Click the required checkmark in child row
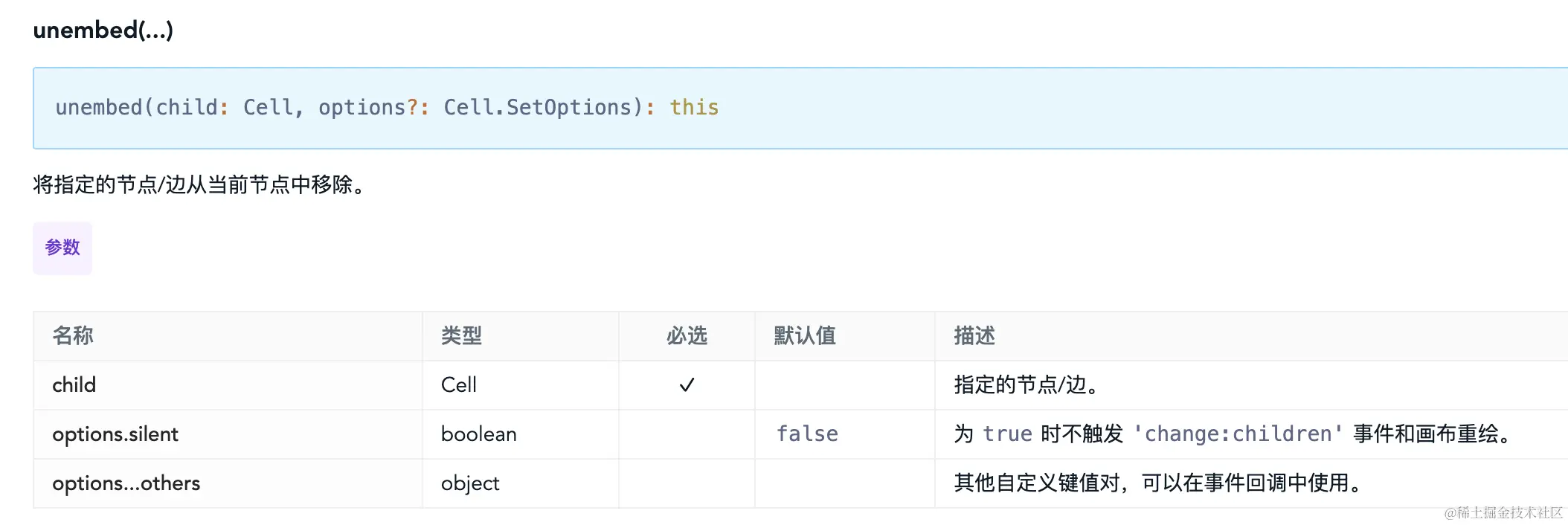The image size is (1568, 525). coord(687,385)
